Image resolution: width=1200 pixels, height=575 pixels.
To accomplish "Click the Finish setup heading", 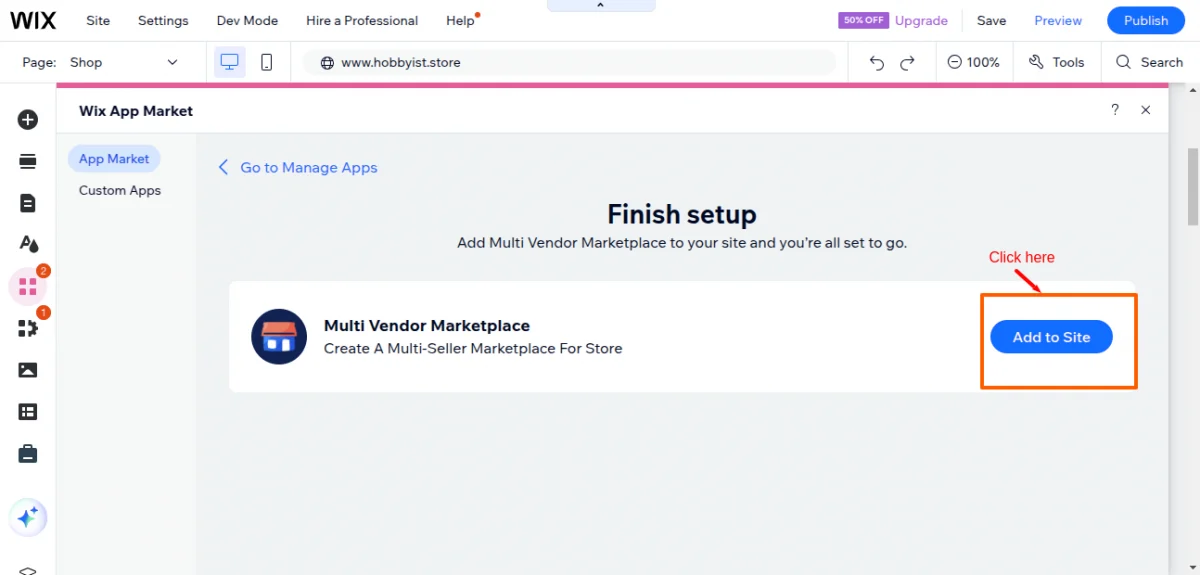I will pos(682,214).
